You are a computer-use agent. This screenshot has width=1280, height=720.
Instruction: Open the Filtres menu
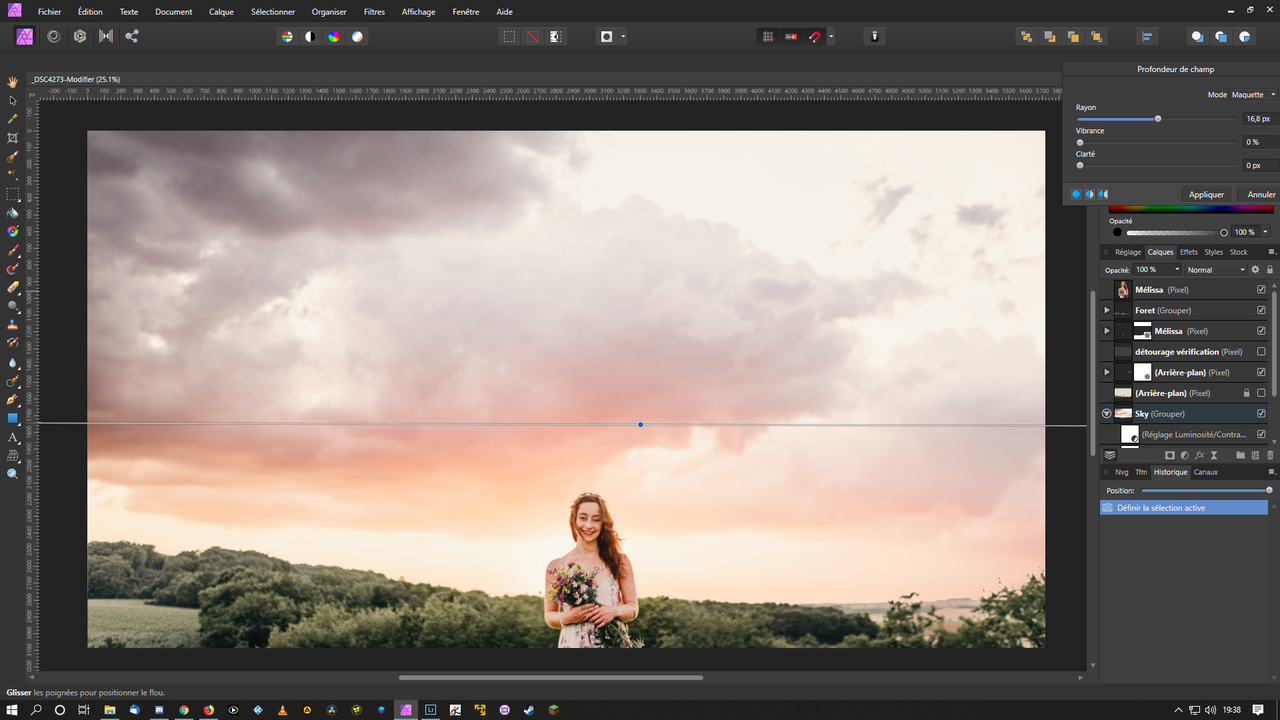pos(374,12)
